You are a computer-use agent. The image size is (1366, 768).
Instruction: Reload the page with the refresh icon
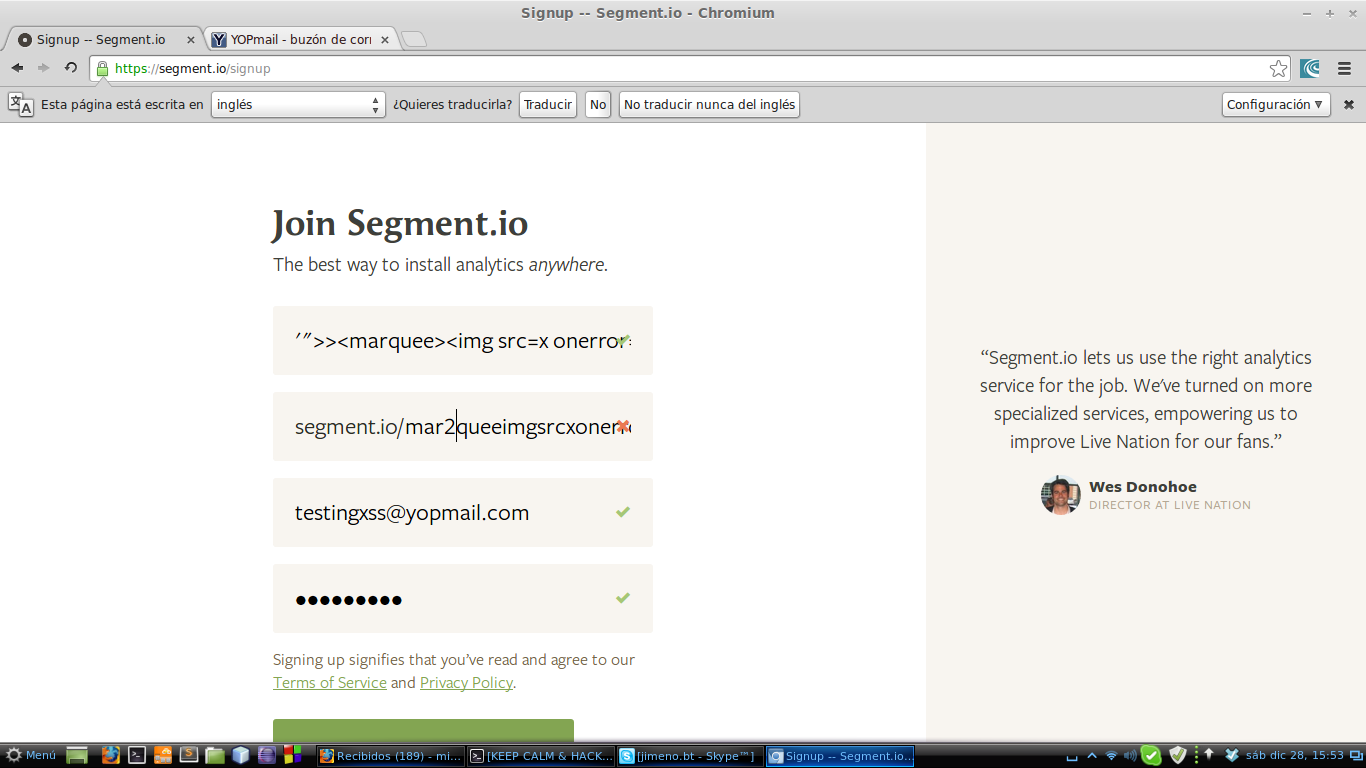[x=71, y=68]
